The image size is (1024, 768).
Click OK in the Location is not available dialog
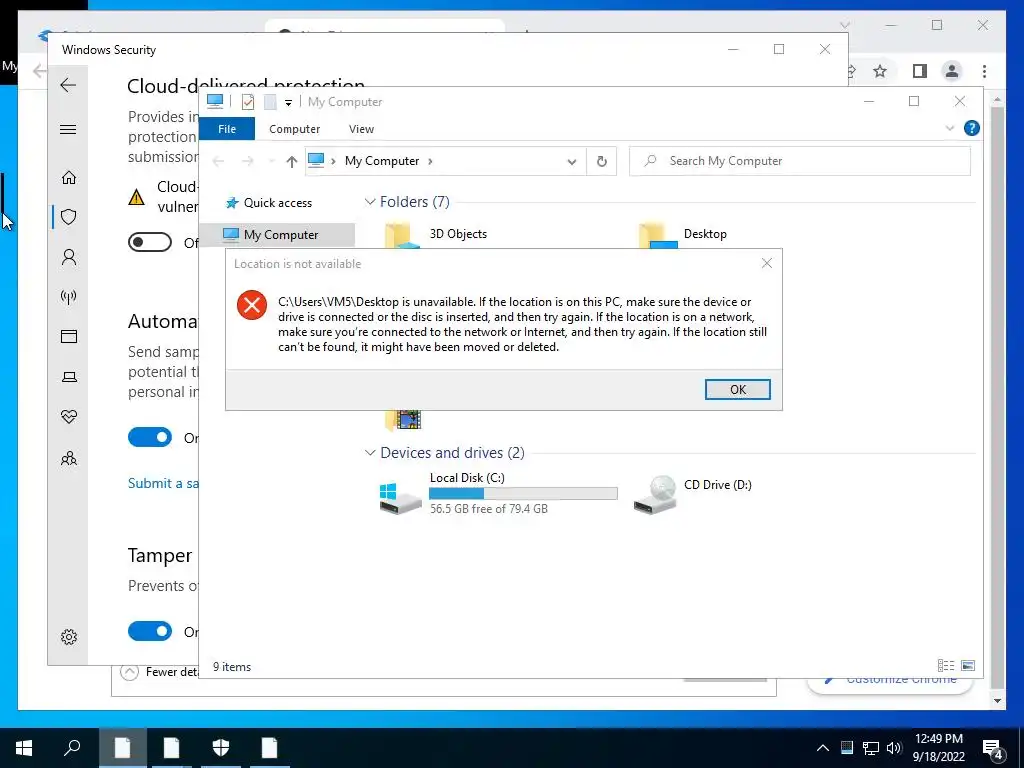[x=737, y=389]
